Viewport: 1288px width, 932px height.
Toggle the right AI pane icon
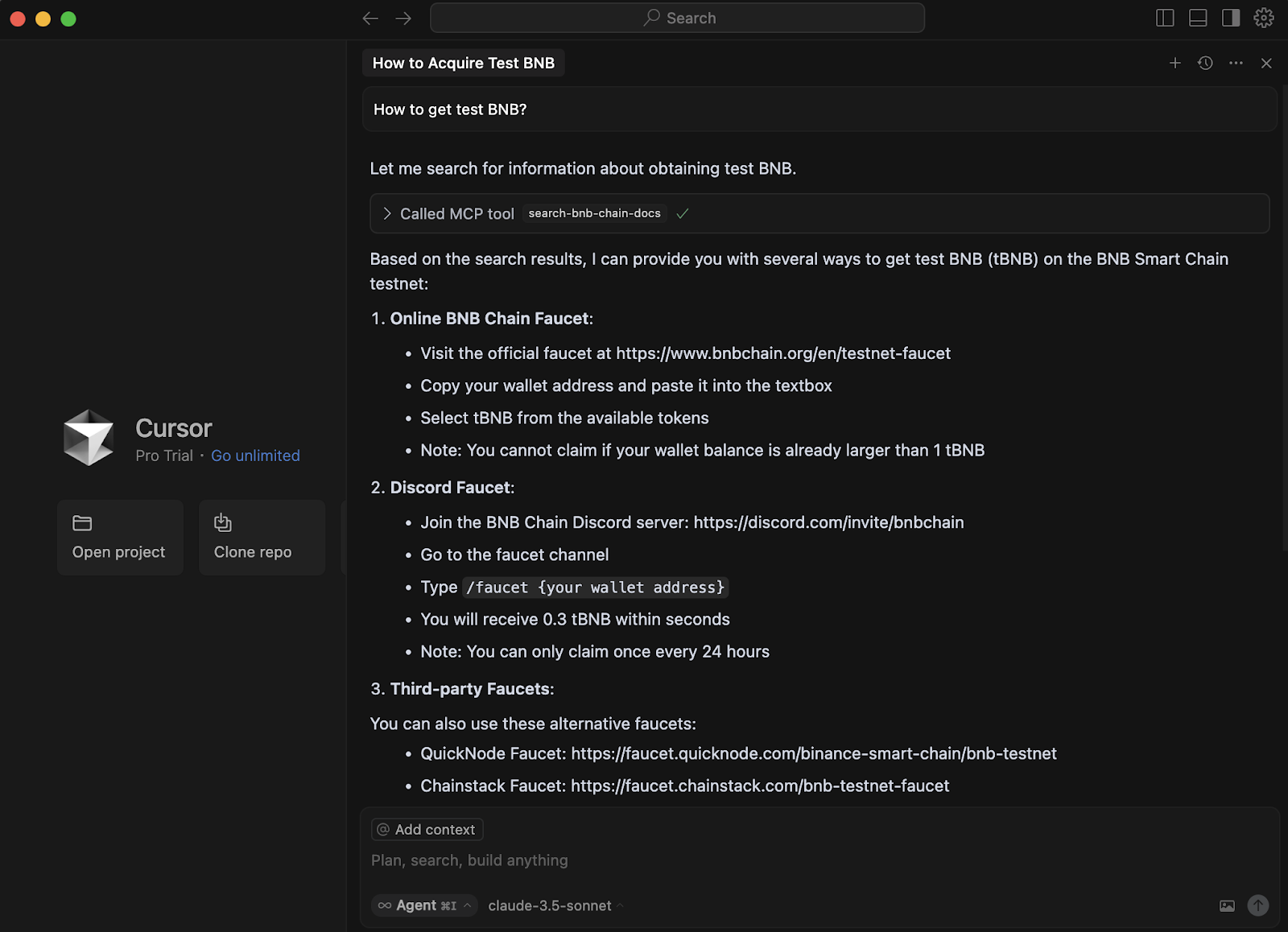[1231, 18]
